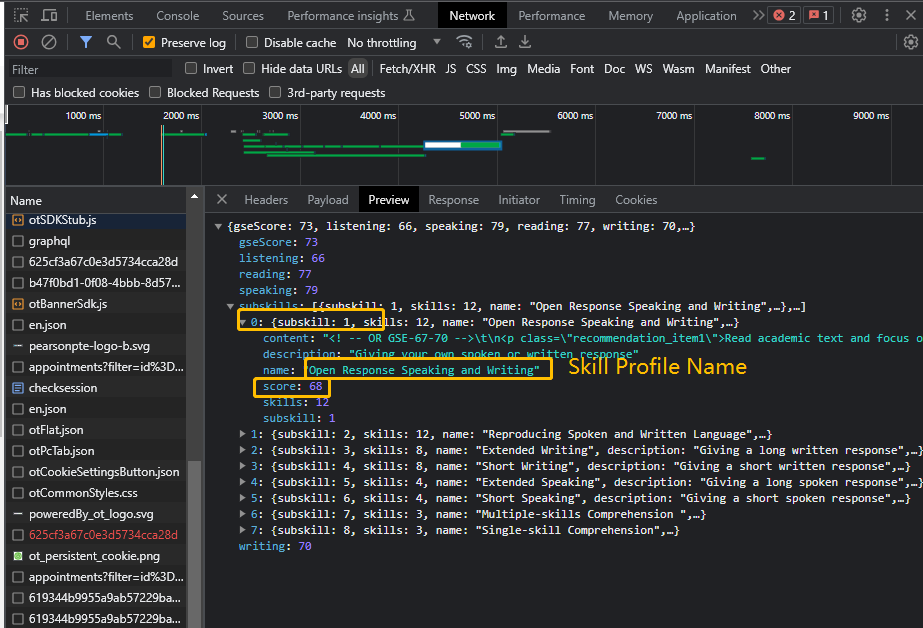923x628 pixels.
Task: Click the filter funnel icon
Action: (x=84, y=43)
